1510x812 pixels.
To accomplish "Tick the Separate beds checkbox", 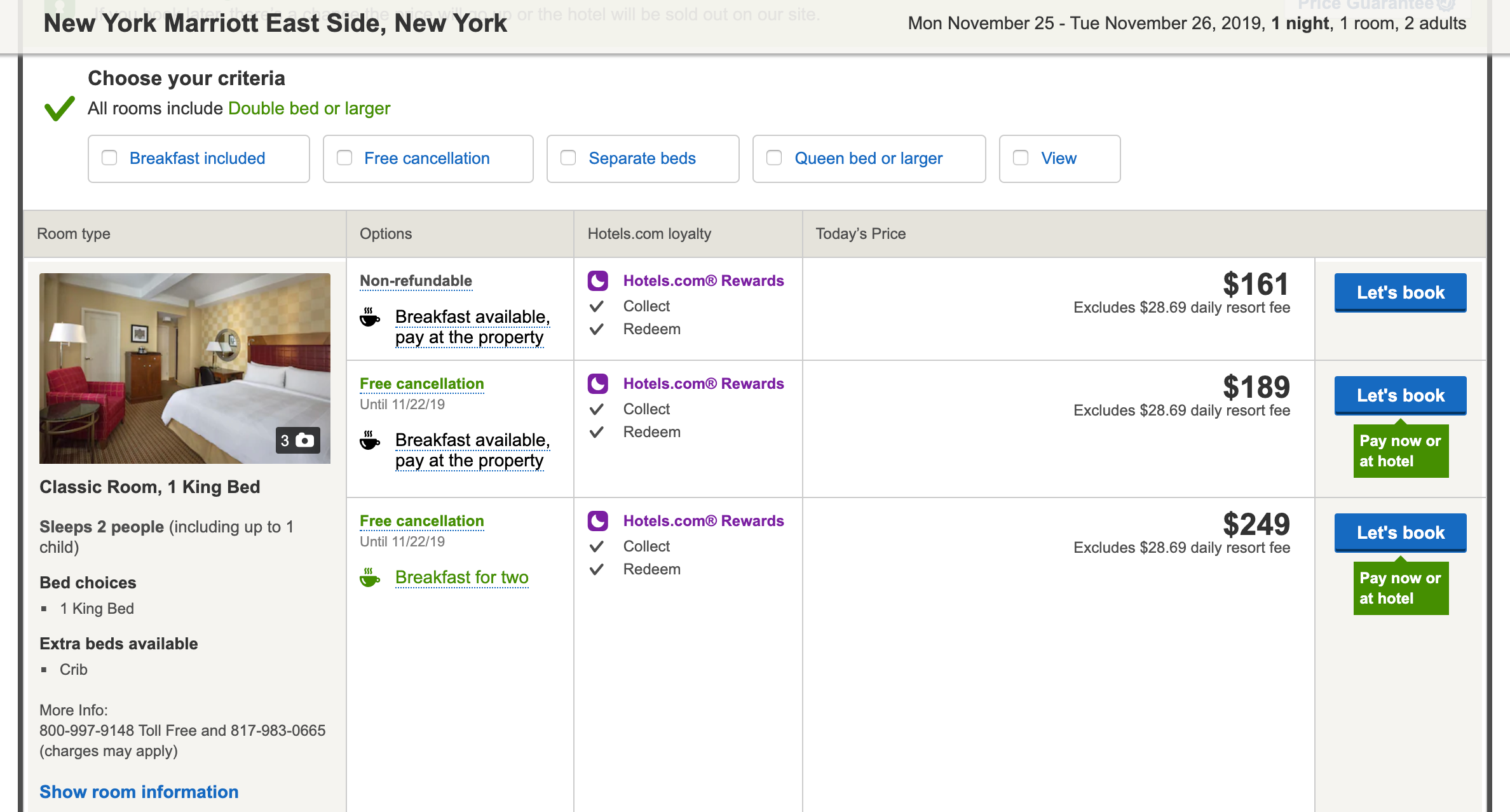I will coord(568,158).
